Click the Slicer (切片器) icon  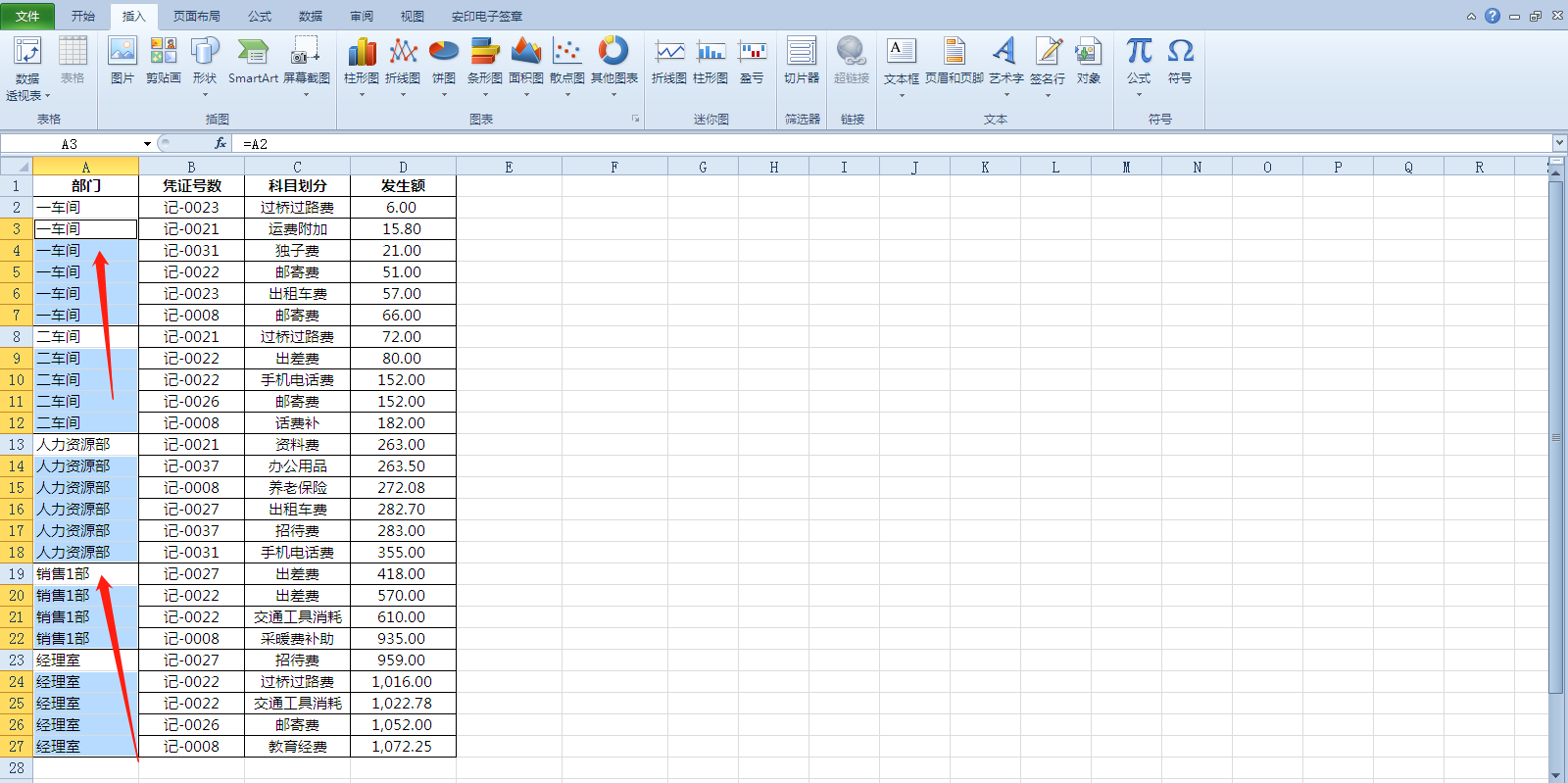coord(802,51)
